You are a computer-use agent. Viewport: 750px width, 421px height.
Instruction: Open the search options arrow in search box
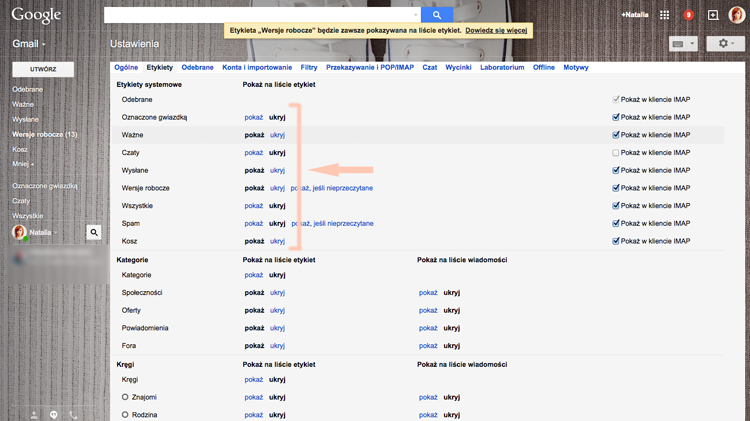[415, 15]
